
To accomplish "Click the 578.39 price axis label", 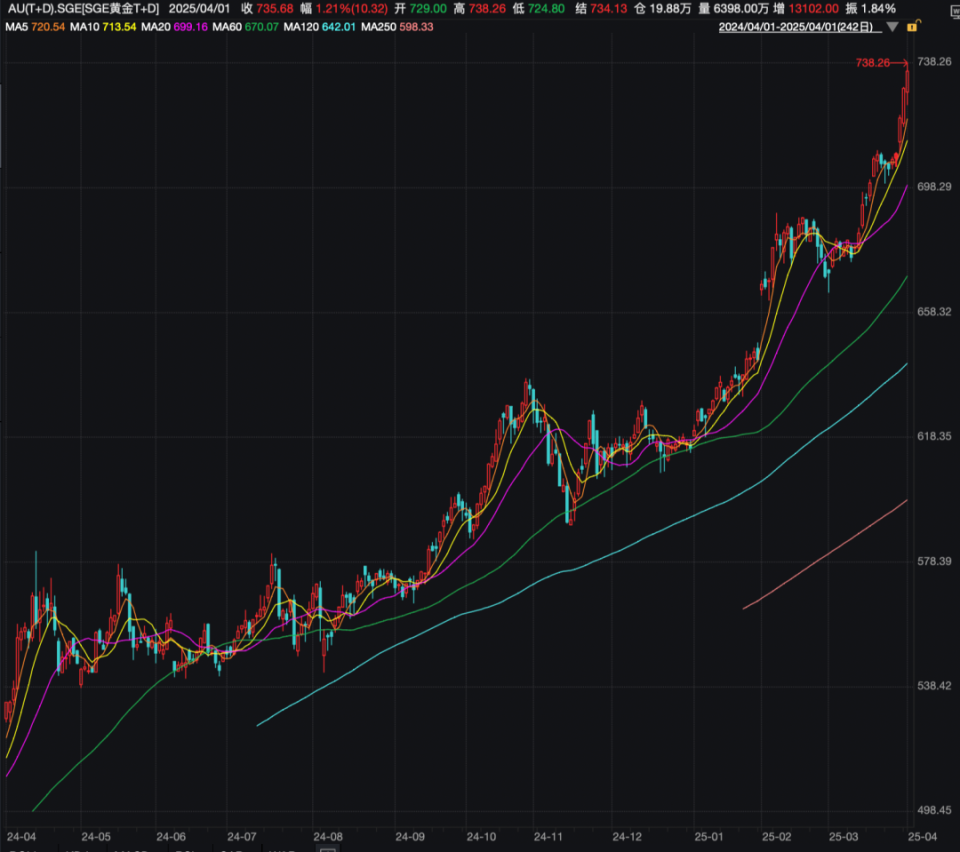I will tap(933, 562).
